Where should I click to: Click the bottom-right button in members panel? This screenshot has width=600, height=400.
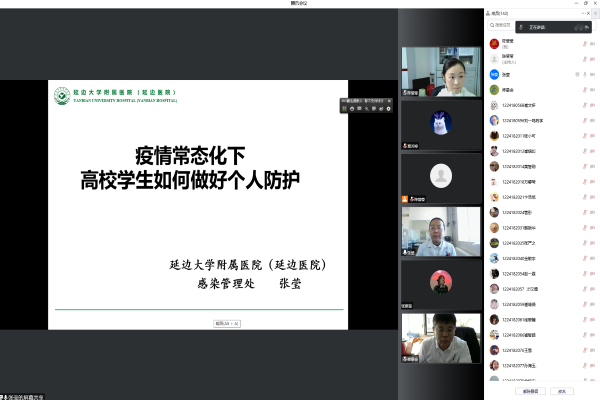click(561, 391)
